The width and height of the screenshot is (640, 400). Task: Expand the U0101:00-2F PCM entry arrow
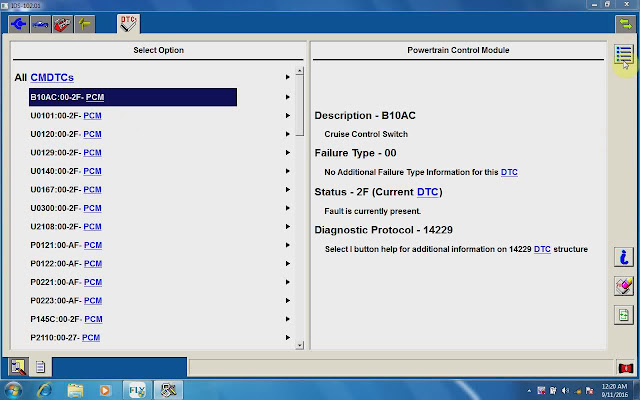click(x=288, y=116)
